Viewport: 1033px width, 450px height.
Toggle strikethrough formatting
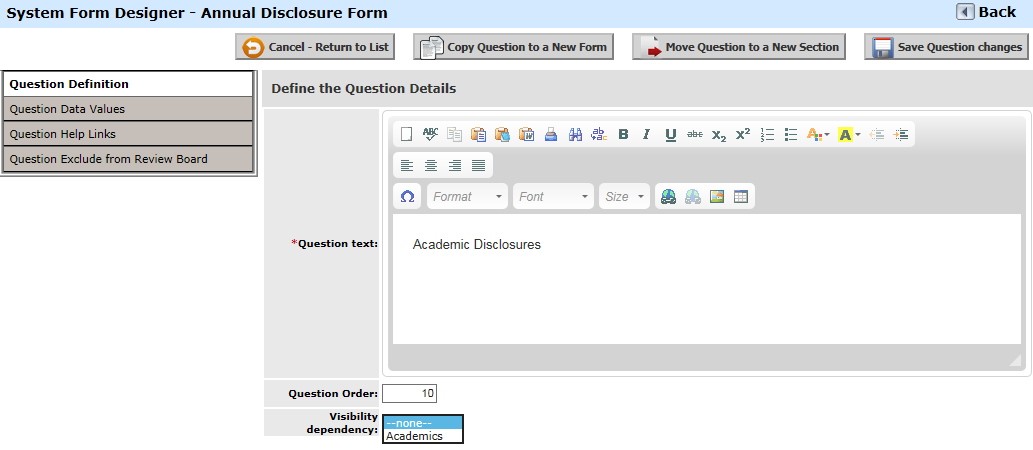(x=694, y=134)
